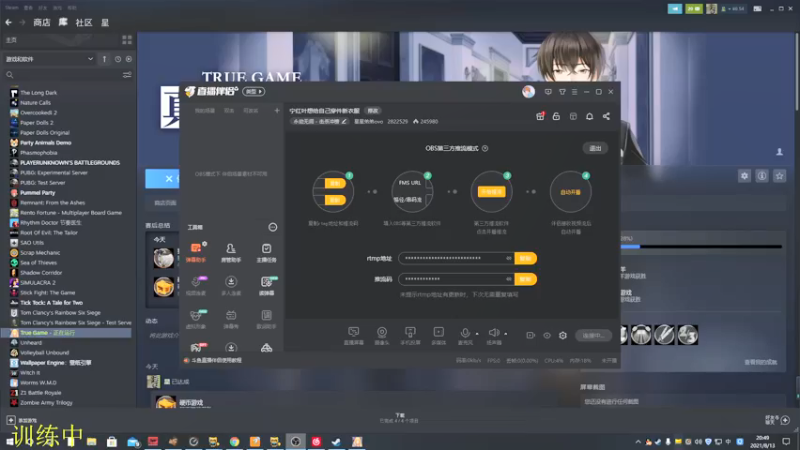Open the skin/filter menu in streaming app title bar
Image resolution: width=800 pixels, height=450 pixels.
562,92
